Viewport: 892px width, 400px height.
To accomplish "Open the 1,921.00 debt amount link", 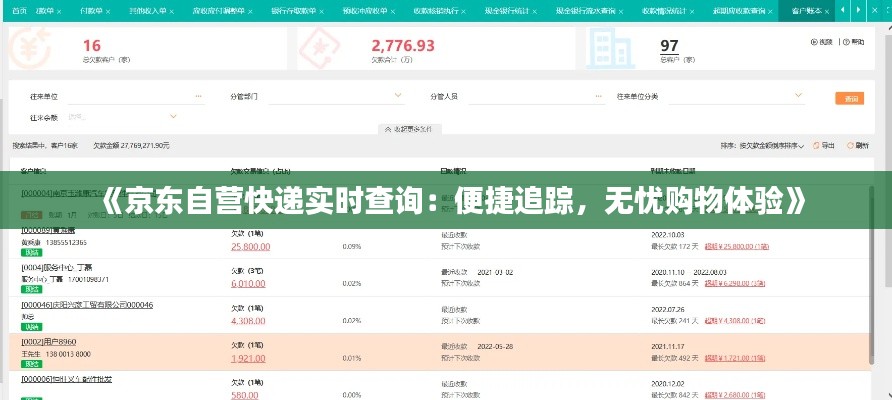I will [x=248, y=358].
